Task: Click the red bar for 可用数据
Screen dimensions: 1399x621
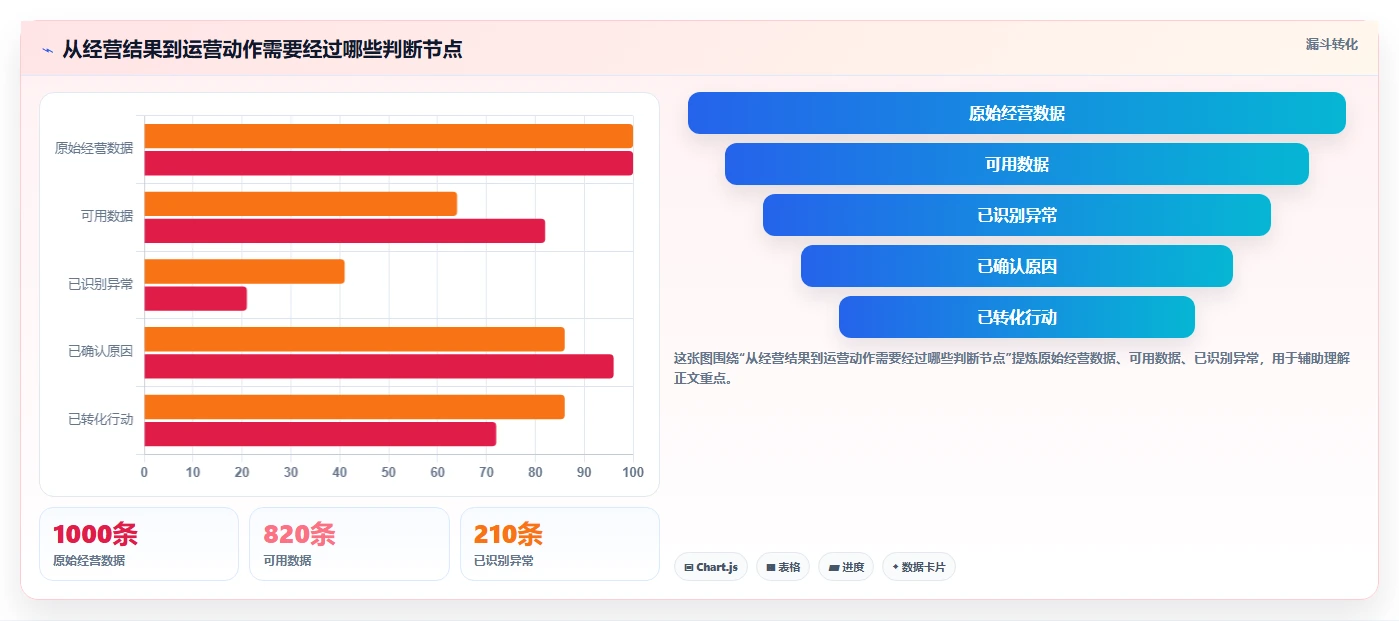Action: point(345,231)
